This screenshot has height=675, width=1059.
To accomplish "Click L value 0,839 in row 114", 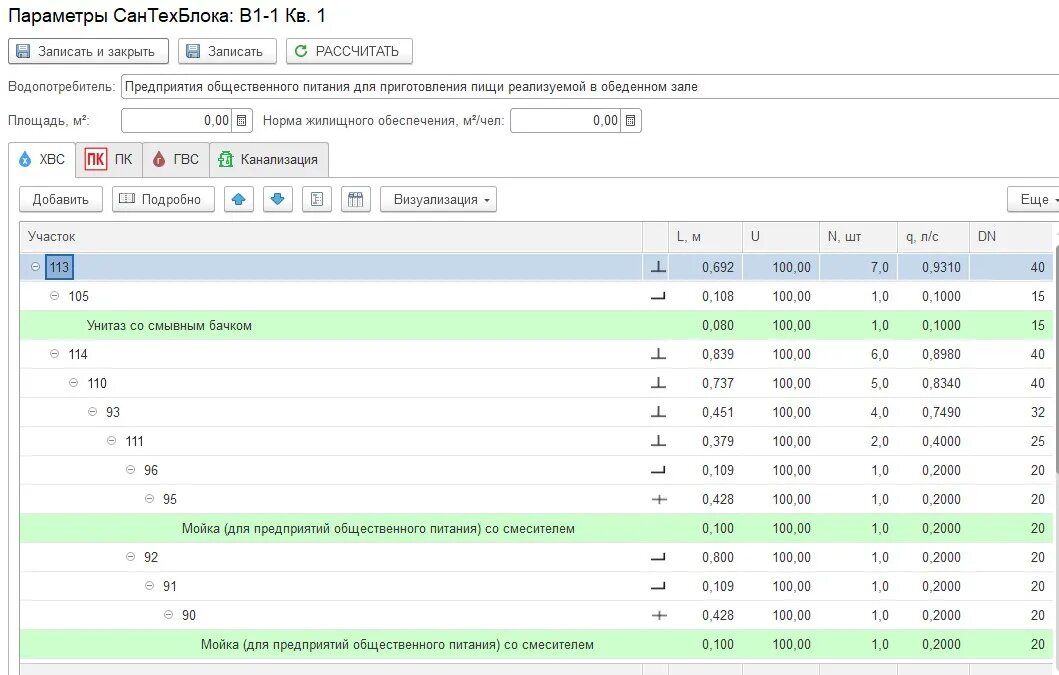I will point(718,355).
